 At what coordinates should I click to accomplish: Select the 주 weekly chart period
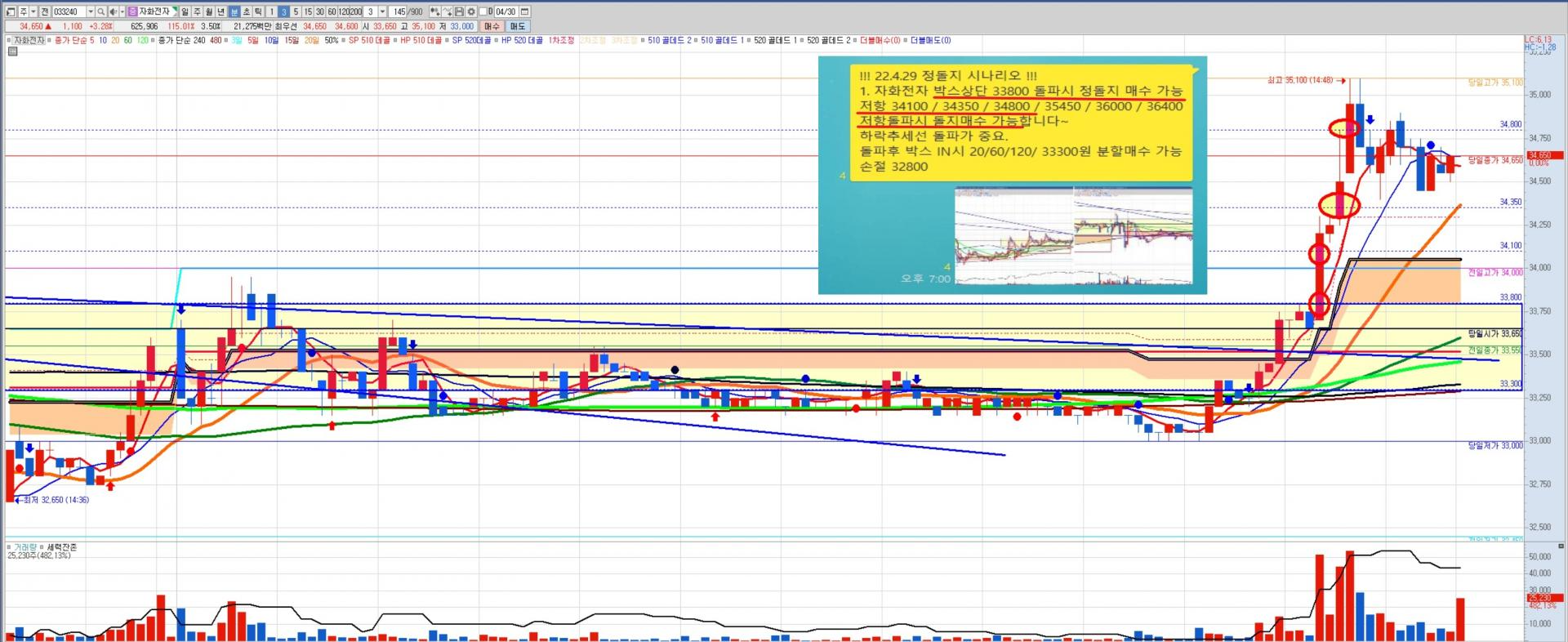198,11
